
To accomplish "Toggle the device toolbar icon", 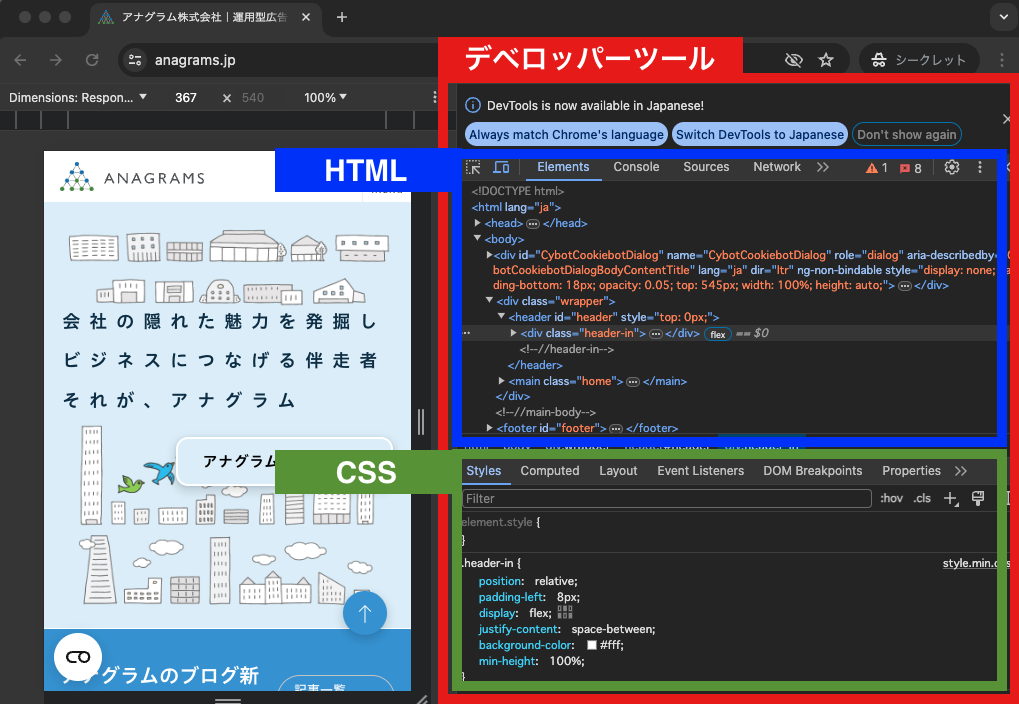I will 501,168.
